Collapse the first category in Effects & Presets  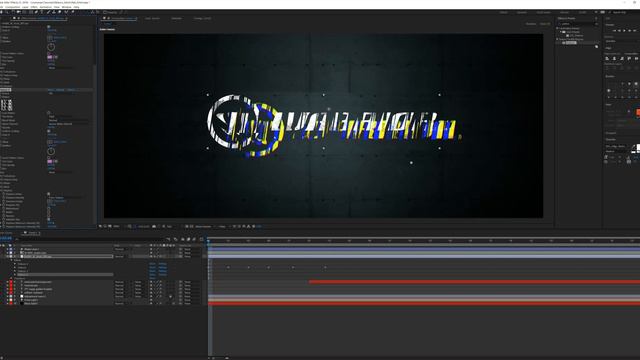click(557, 28)
